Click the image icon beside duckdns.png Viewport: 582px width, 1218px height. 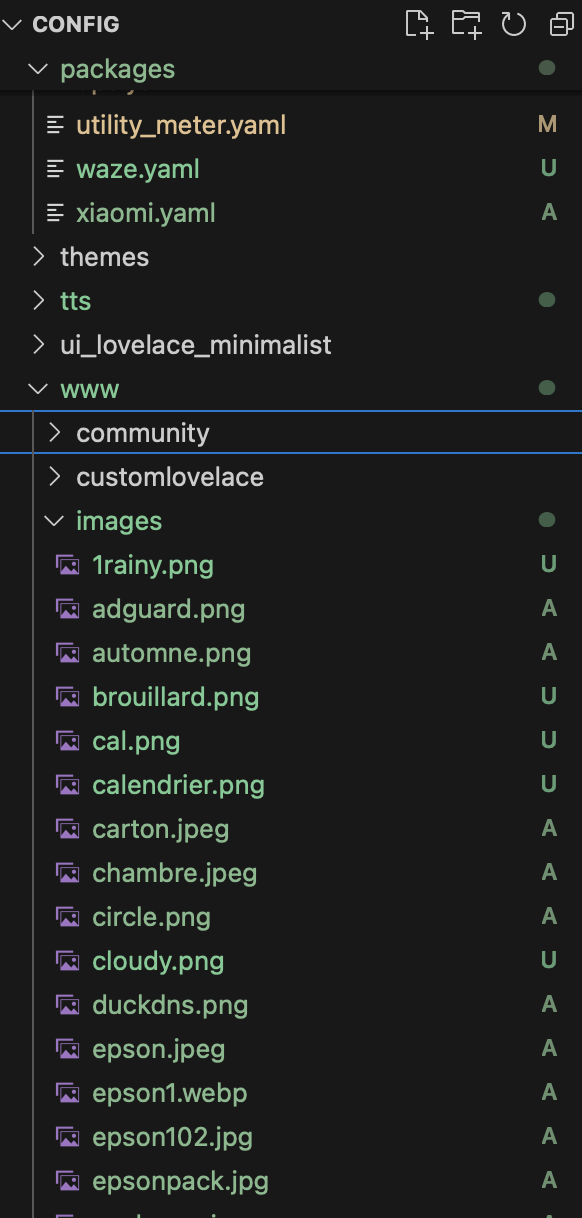pos(68,1005)
